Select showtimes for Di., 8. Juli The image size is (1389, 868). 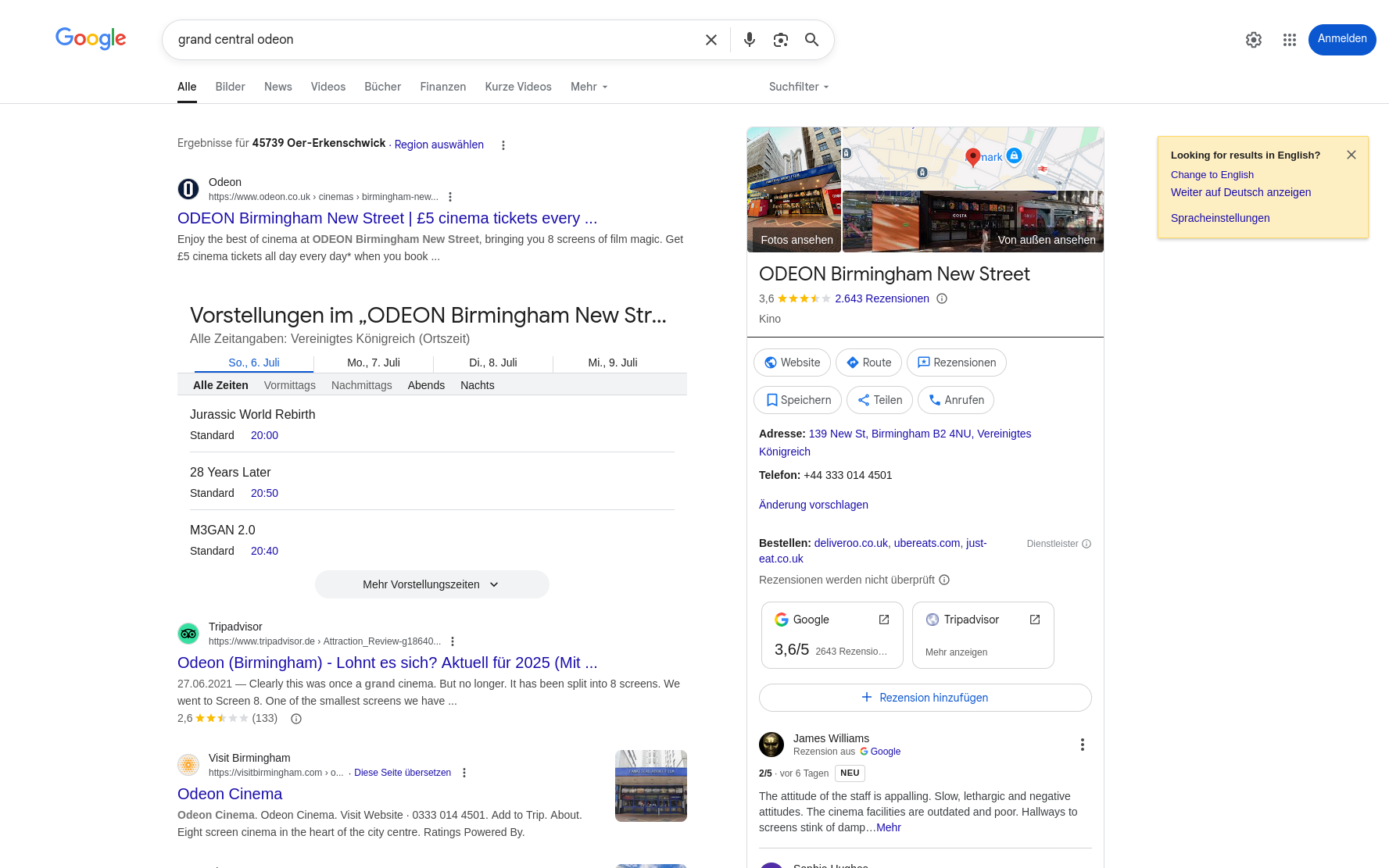tap(493, 363)
